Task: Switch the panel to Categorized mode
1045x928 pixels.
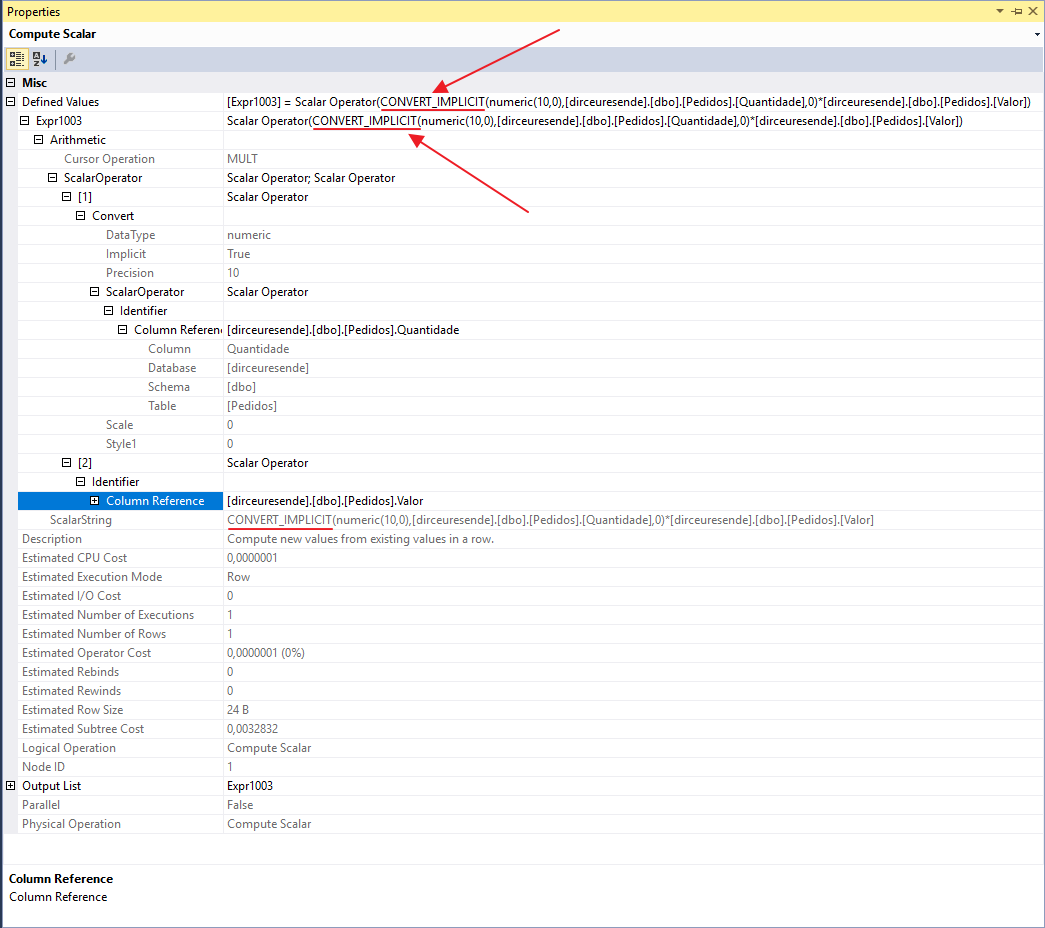Action: click(16, 59)
